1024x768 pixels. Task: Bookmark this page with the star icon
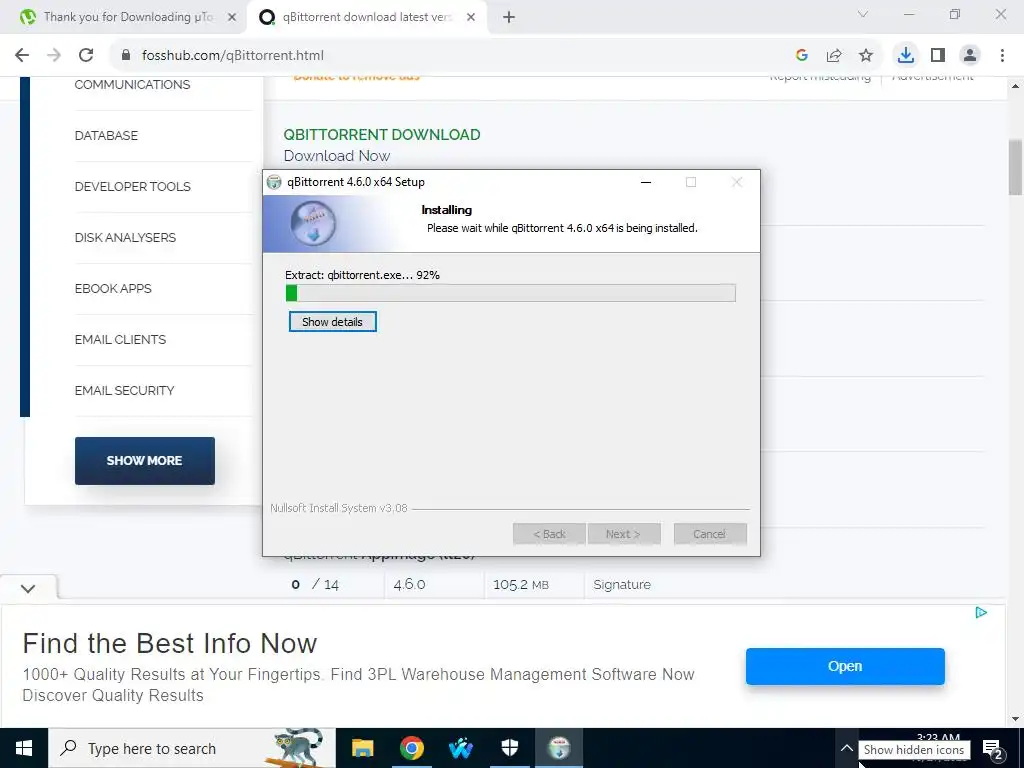(x=866, y=56)
